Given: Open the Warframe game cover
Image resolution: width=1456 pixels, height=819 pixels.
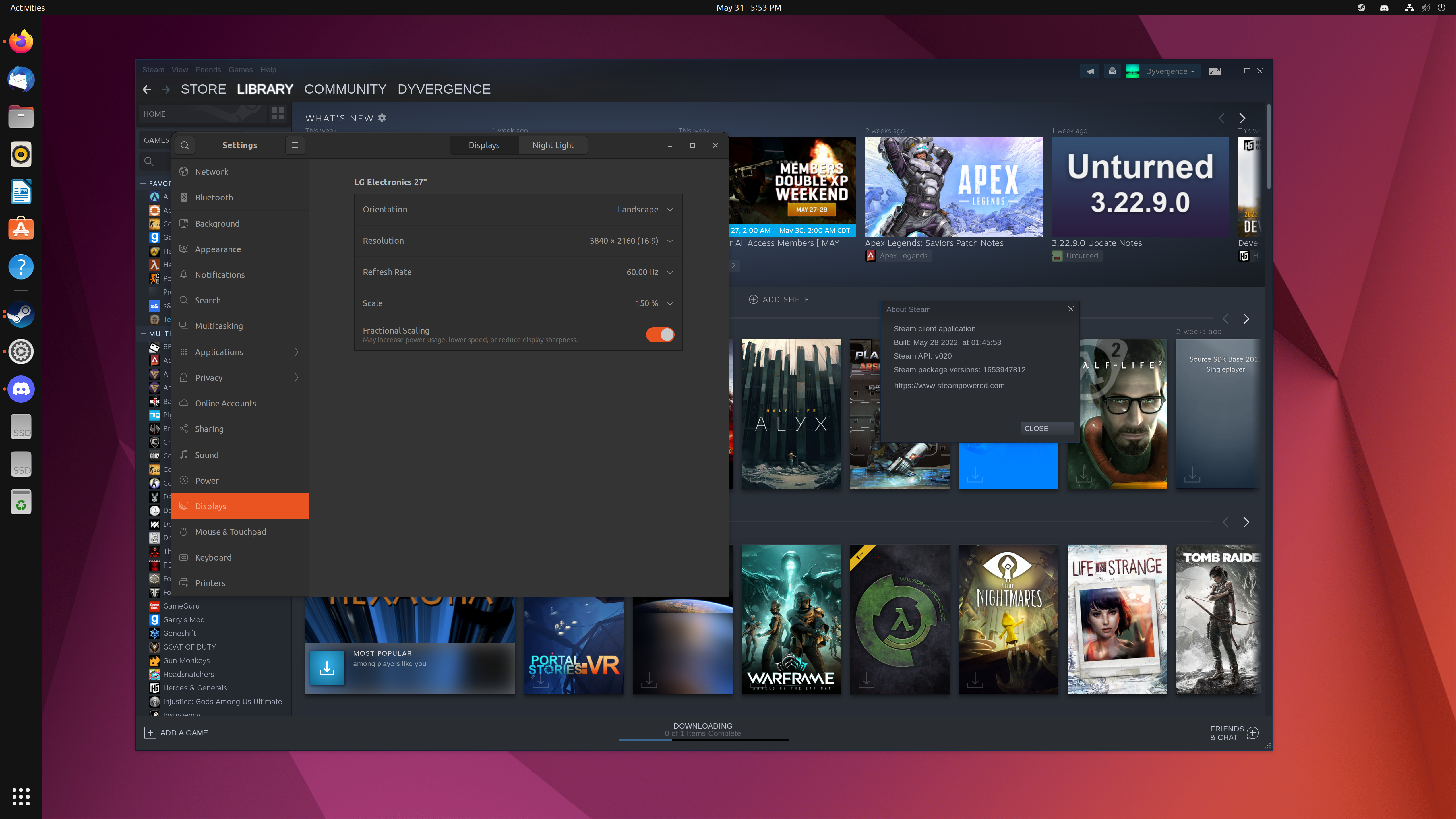Looking at the screenshot, I should 791,619.
